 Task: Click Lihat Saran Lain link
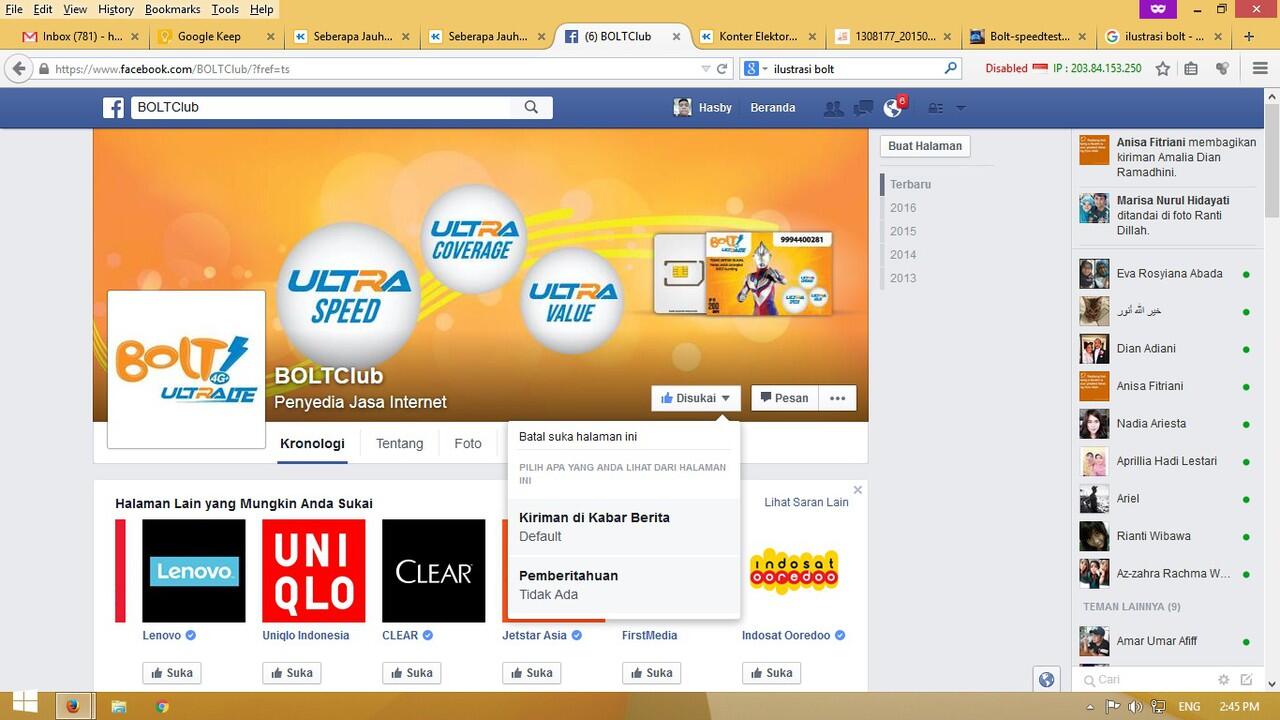[806, 502]
